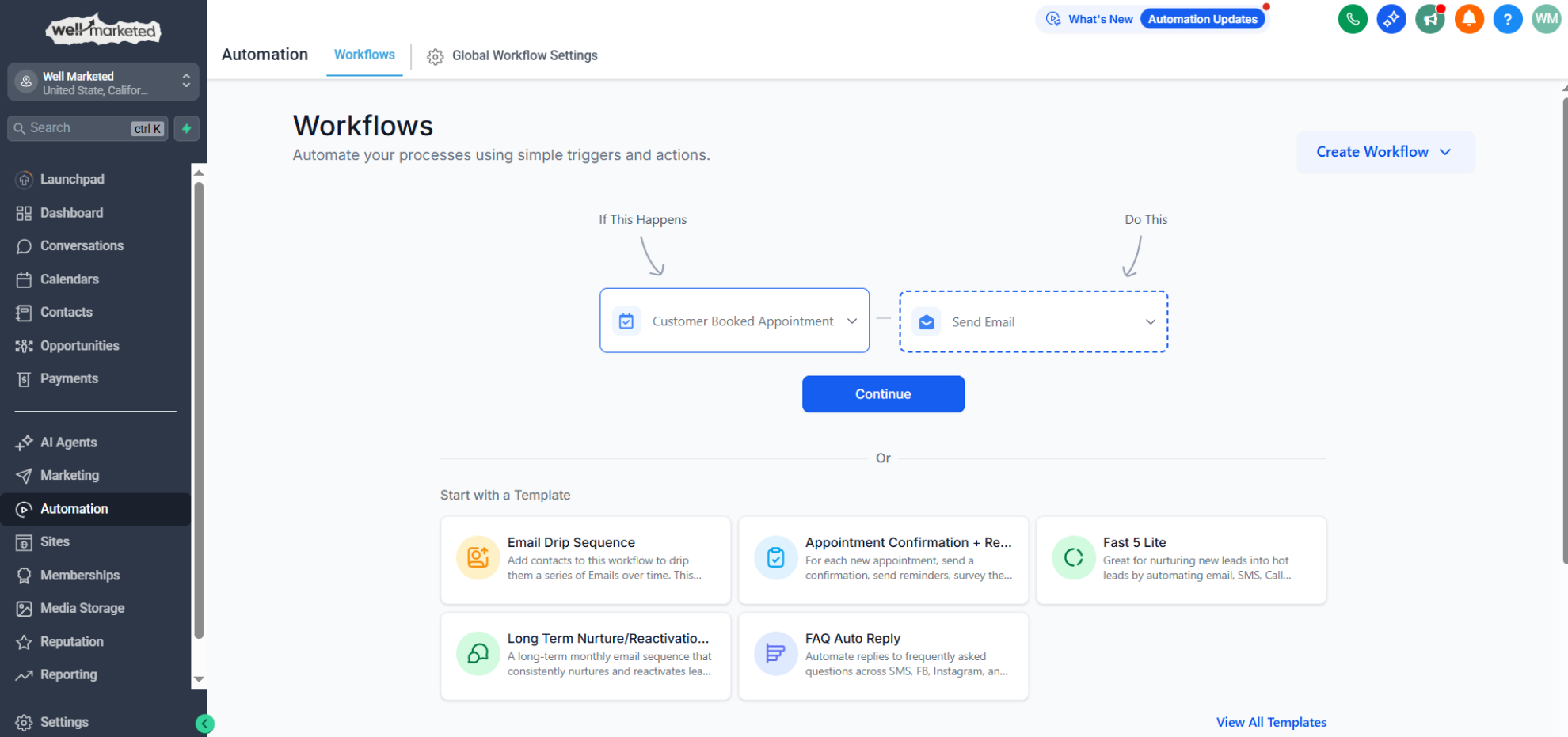Navigate to Payments from the sidebar
1568x737 pixels.
tap(68, 378)
